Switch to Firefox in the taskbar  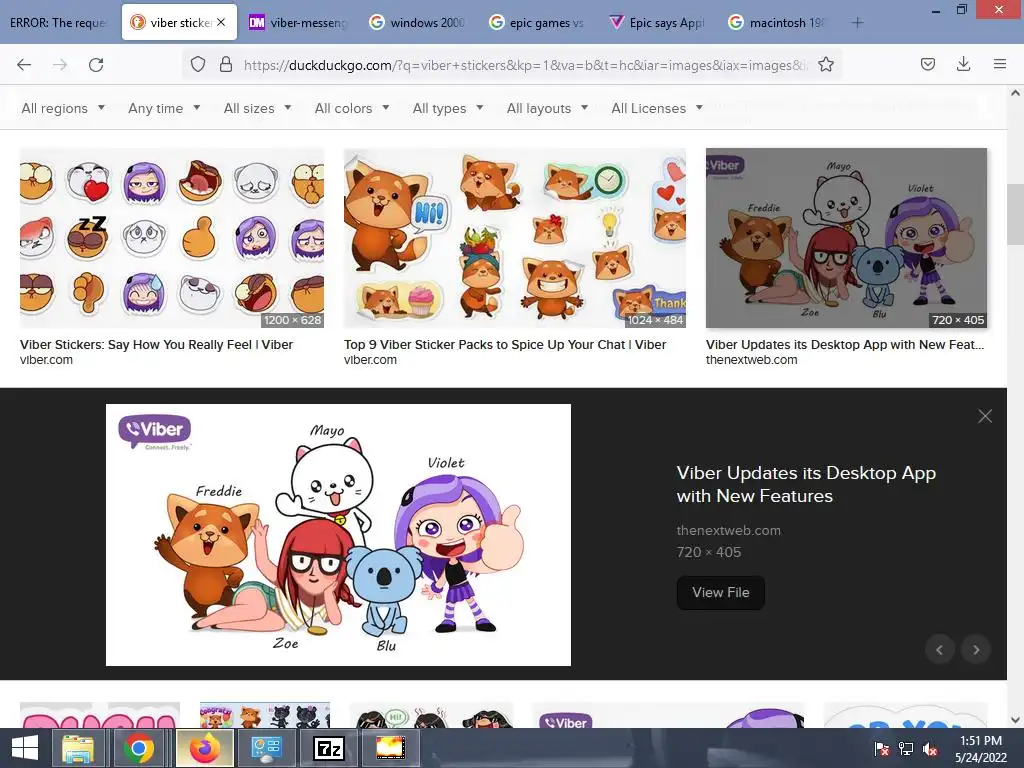[x=205, y=748]
